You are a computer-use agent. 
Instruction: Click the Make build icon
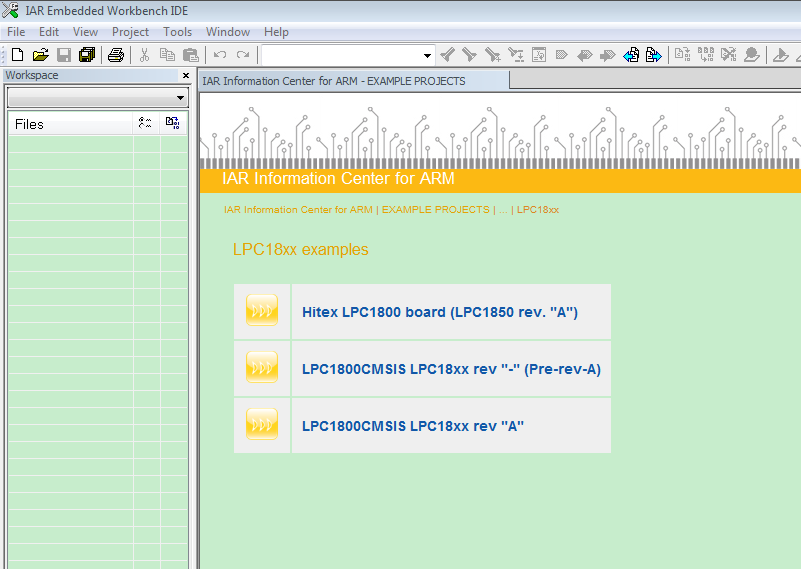pyautogui.click(x=706, y=55)
